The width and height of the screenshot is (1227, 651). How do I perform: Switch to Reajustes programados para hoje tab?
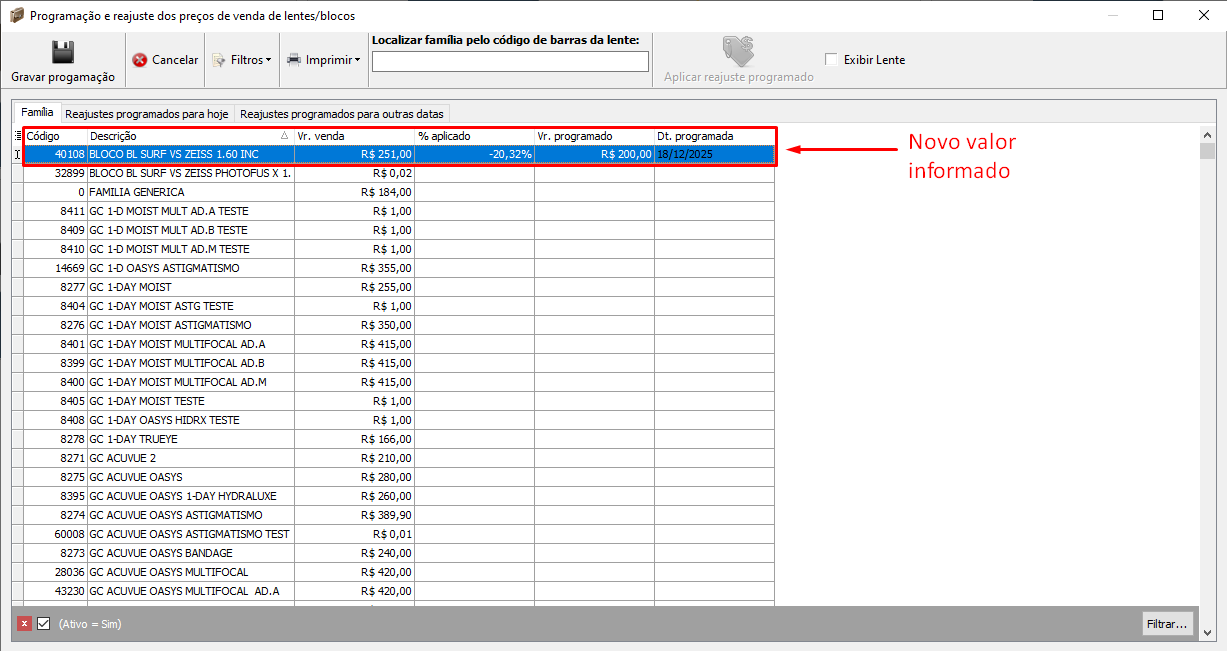point(147,114)
